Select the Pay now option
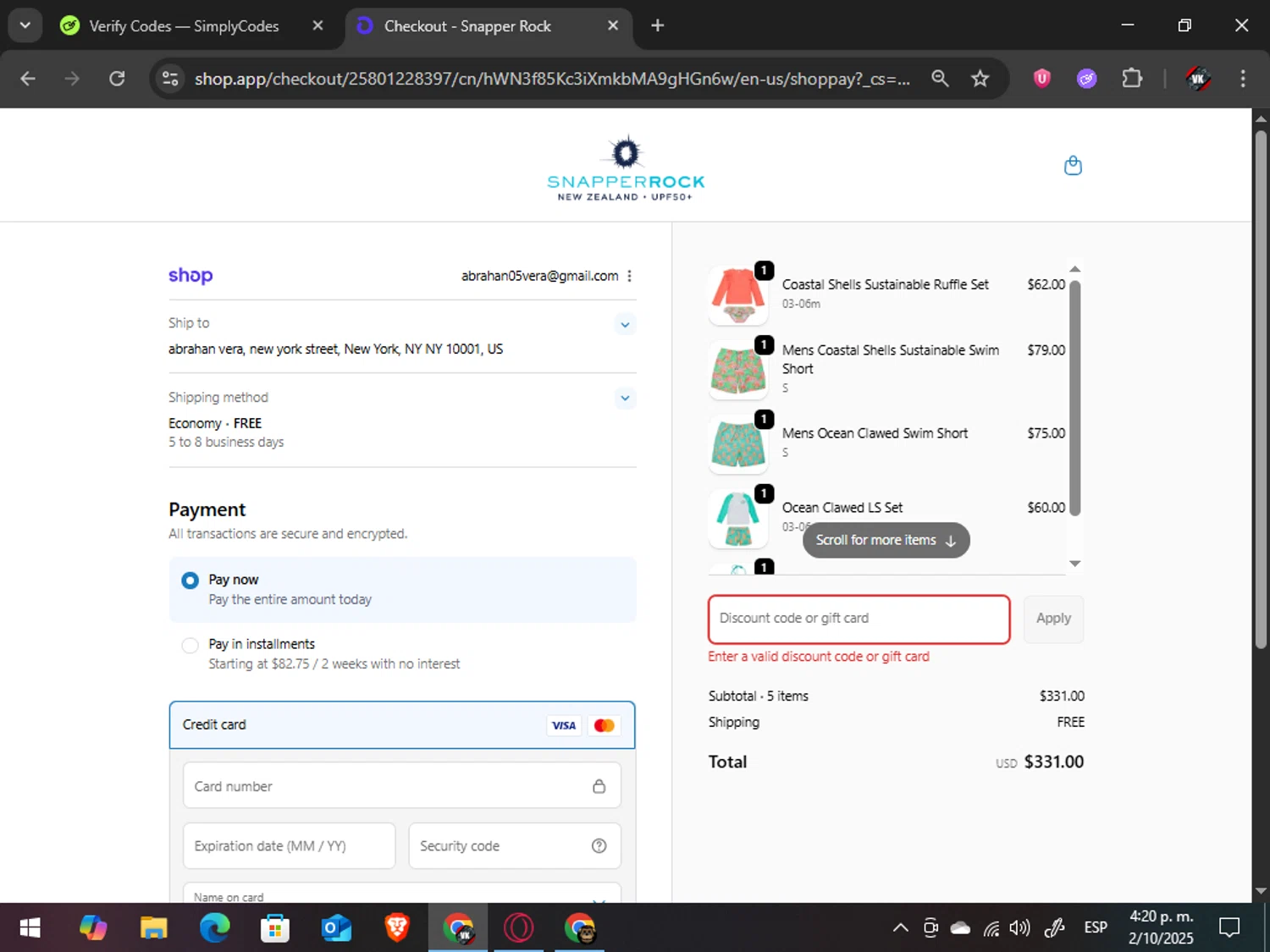Viewport: 1270px width, 952px height. tap(402, 589)
